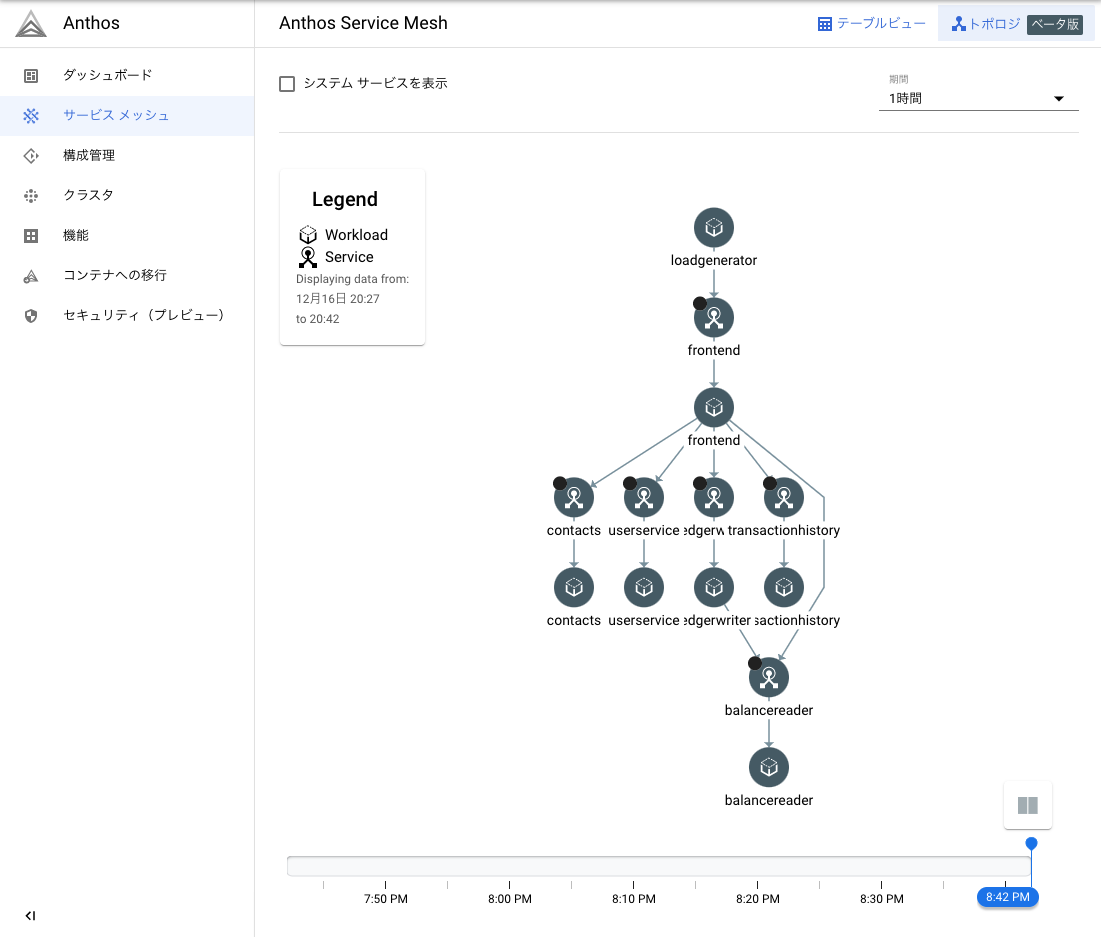
Task: Click the 8:42 PM time marker
Action: [1008, 897]
